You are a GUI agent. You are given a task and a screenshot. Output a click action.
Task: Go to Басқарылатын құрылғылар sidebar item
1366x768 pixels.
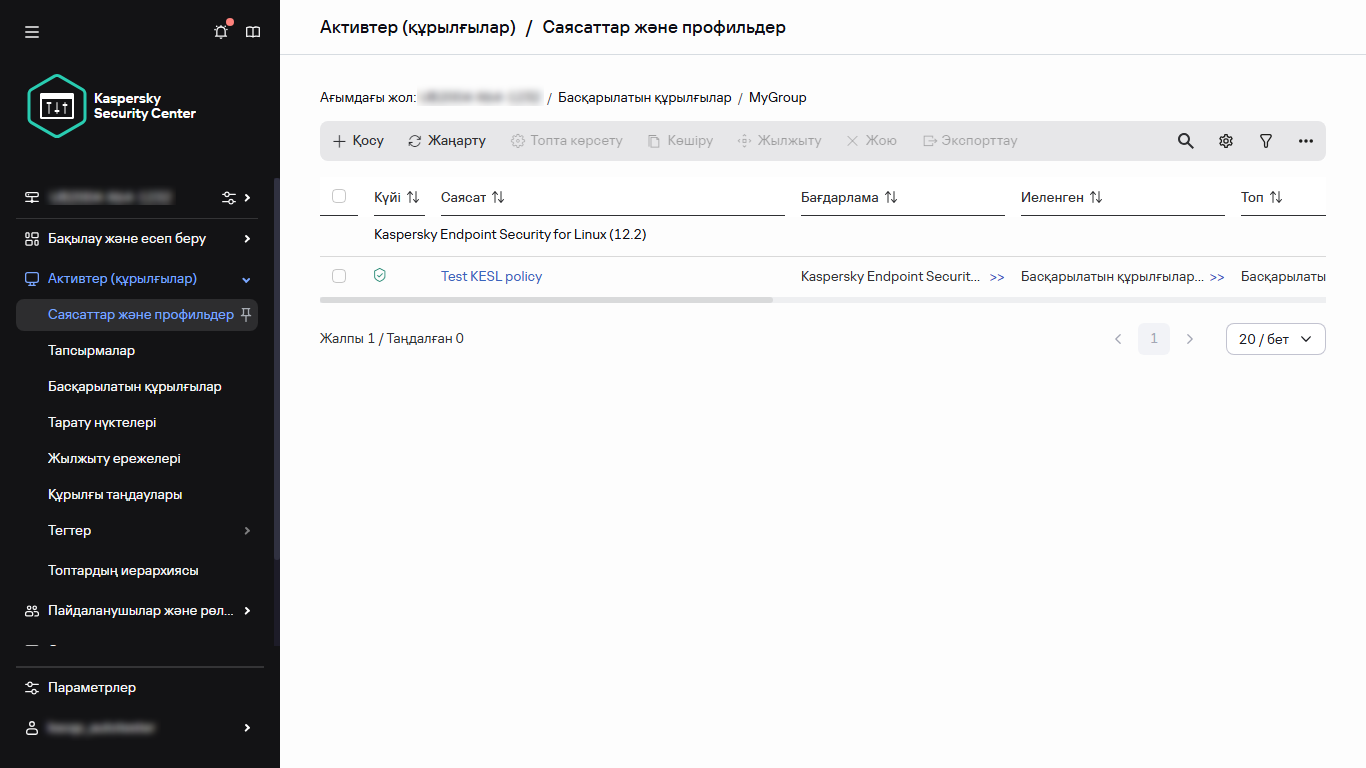click(135, 387)
